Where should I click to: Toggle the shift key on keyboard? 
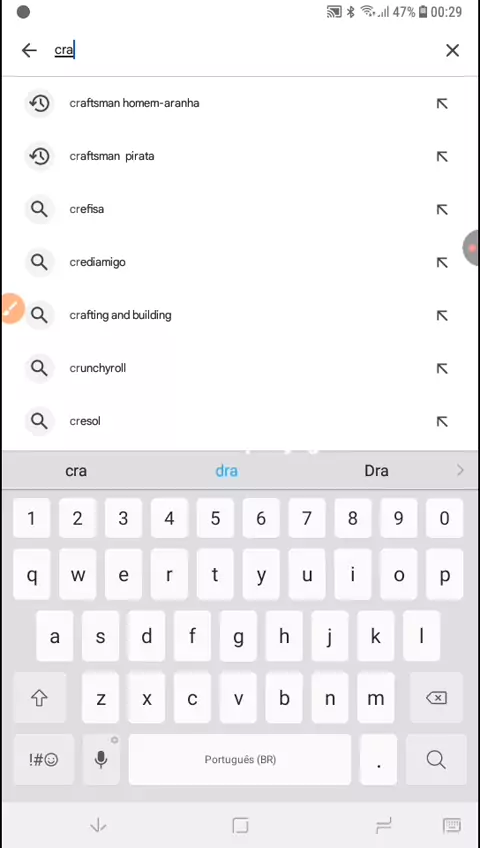(39, 698)
